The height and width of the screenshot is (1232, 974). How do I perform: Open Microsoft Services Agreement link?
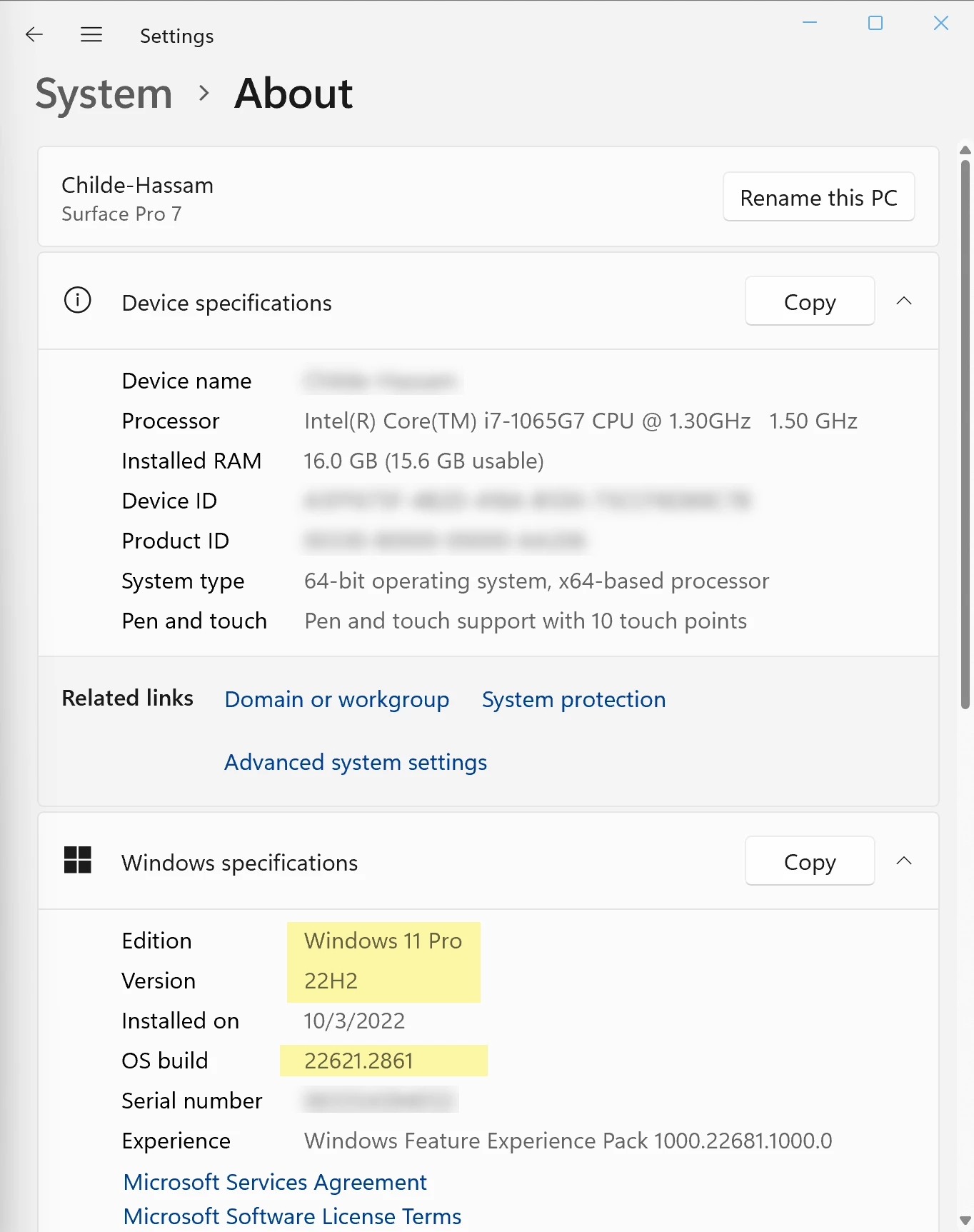[275, 1182]
